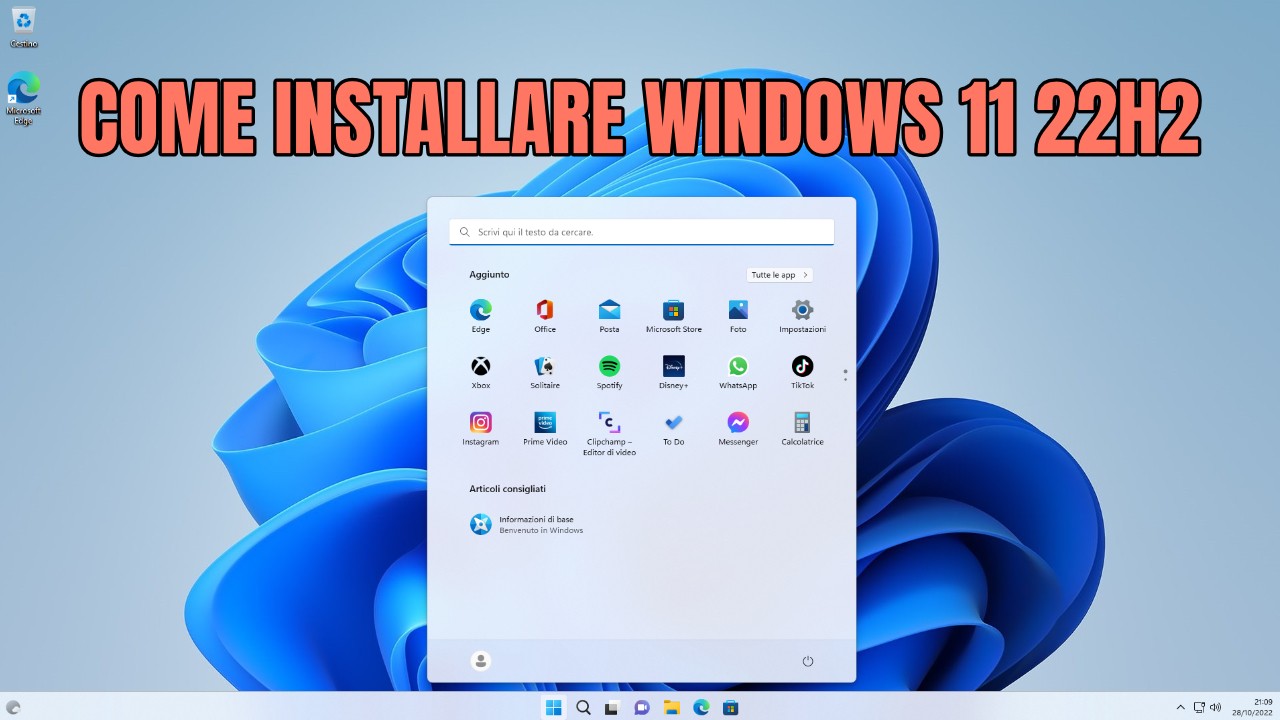Open Impostazioni settings app
This screenshot has height=720, width=1280.
[802, 315]
